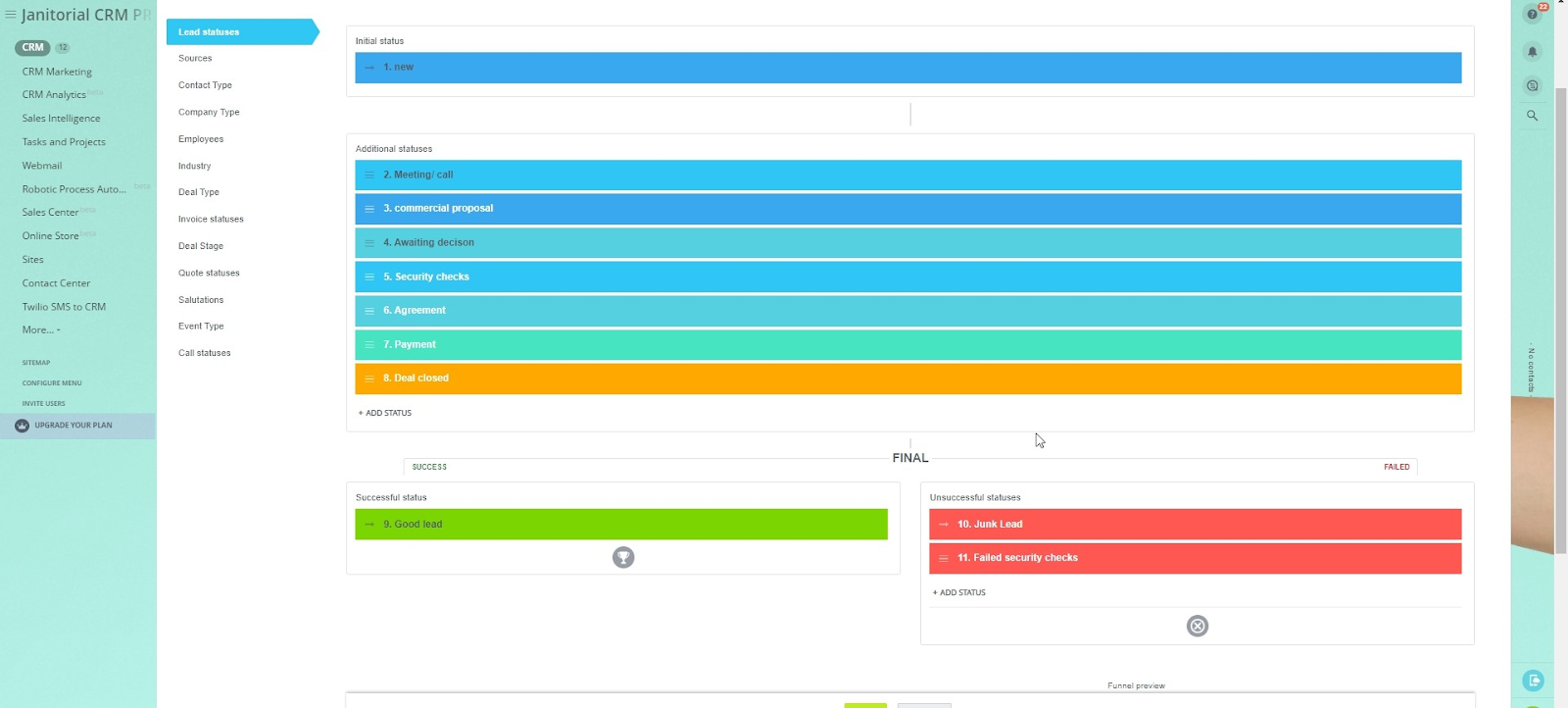1568x708 pixels.
Task: Open the chat bubble icon in the right bar
Action: (x=1533, y=85)
